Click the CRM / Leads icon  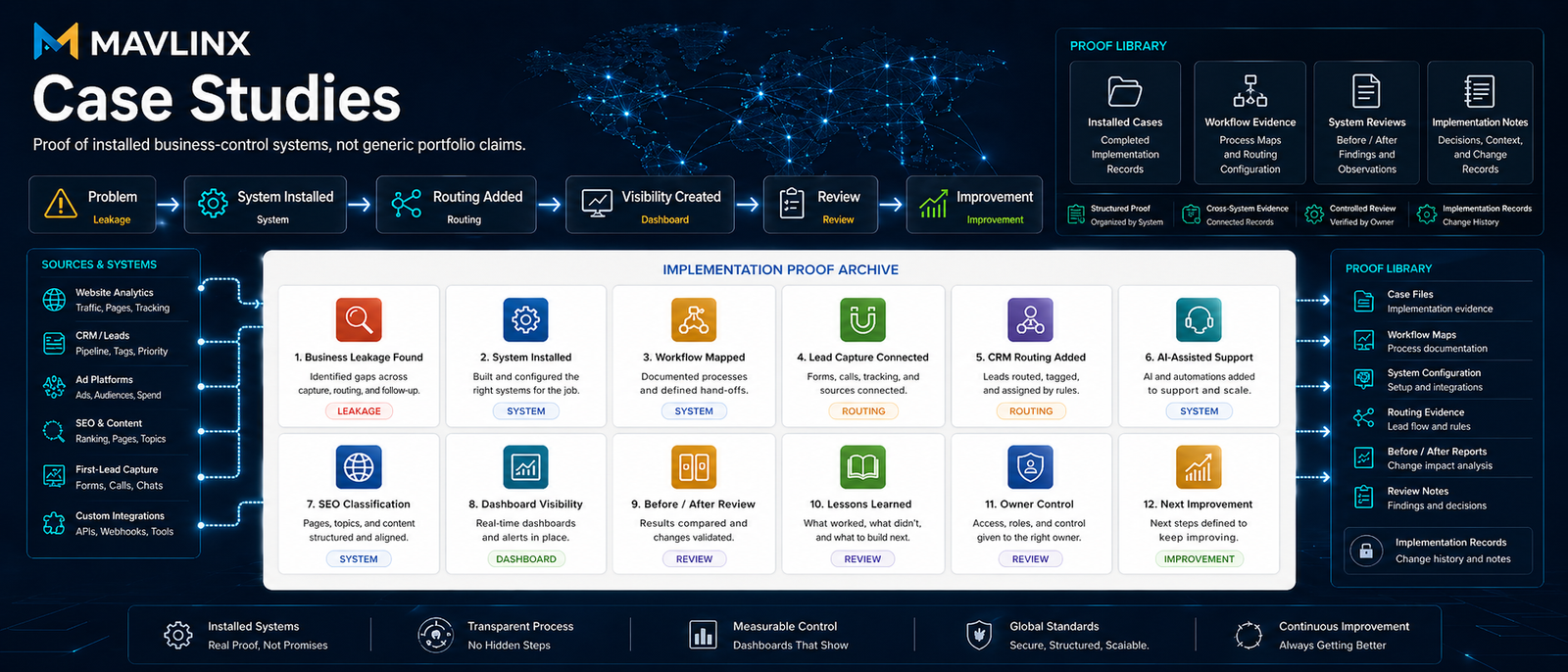tap(54, 343)
